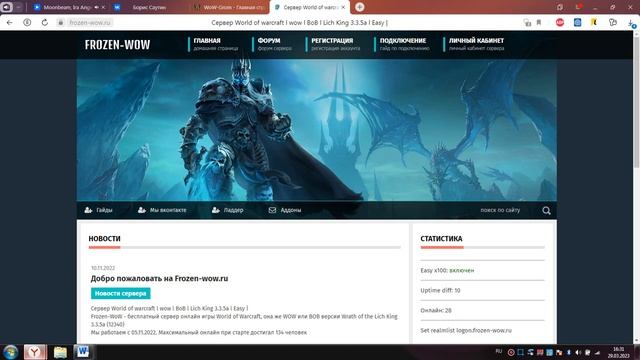Open the red adblock extension icon

coord(560,22)
